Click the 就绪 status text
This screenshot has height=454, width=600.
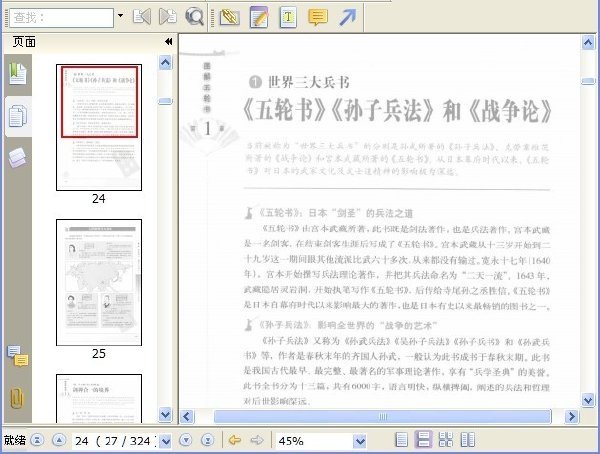15,440
